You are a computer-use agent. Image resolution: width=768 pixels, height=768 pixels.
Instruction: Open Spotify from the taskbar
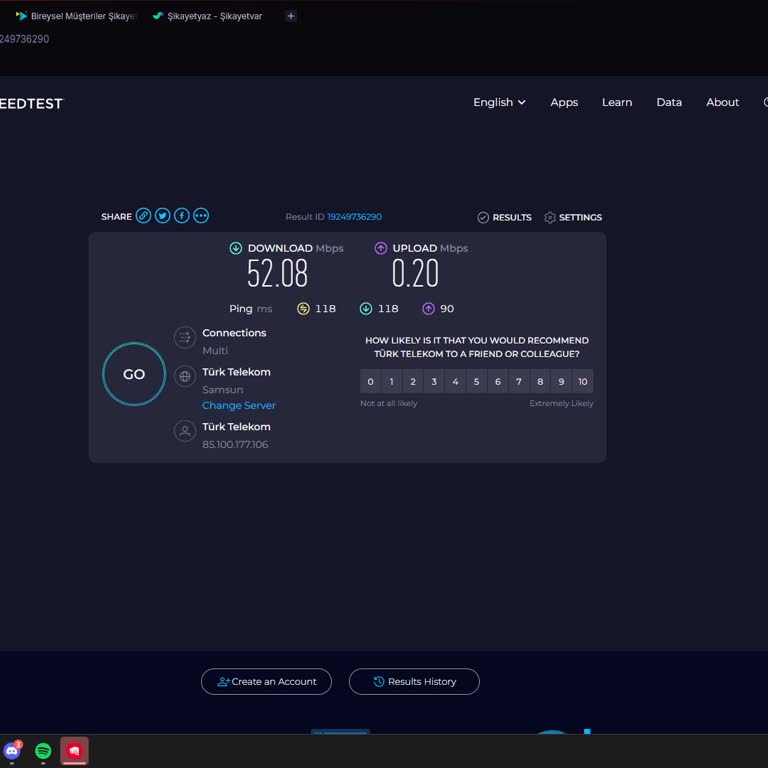(43, 750)
